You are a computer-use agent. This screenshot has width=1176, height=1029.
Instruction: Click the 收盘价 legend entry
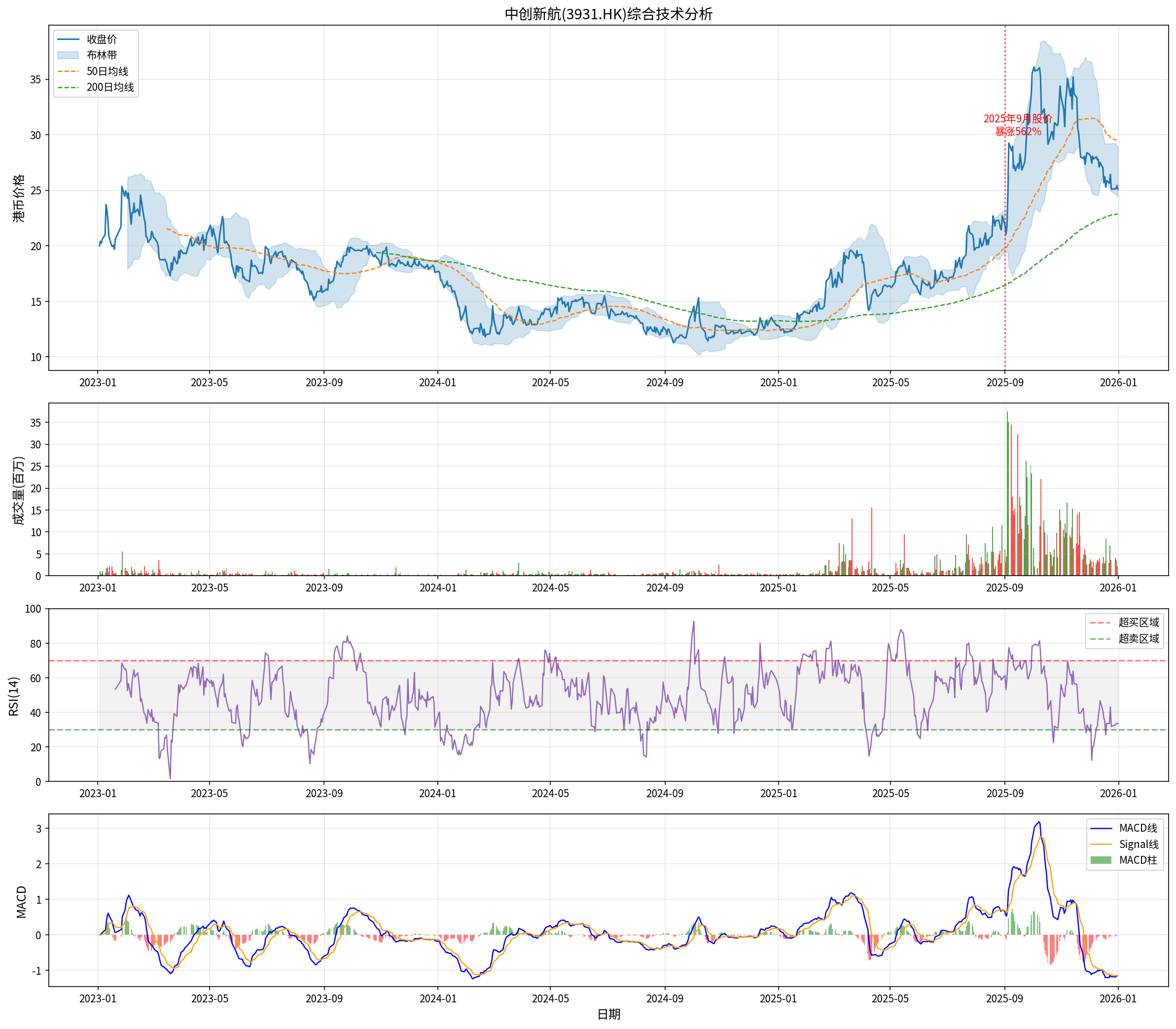tap(102, 39)
